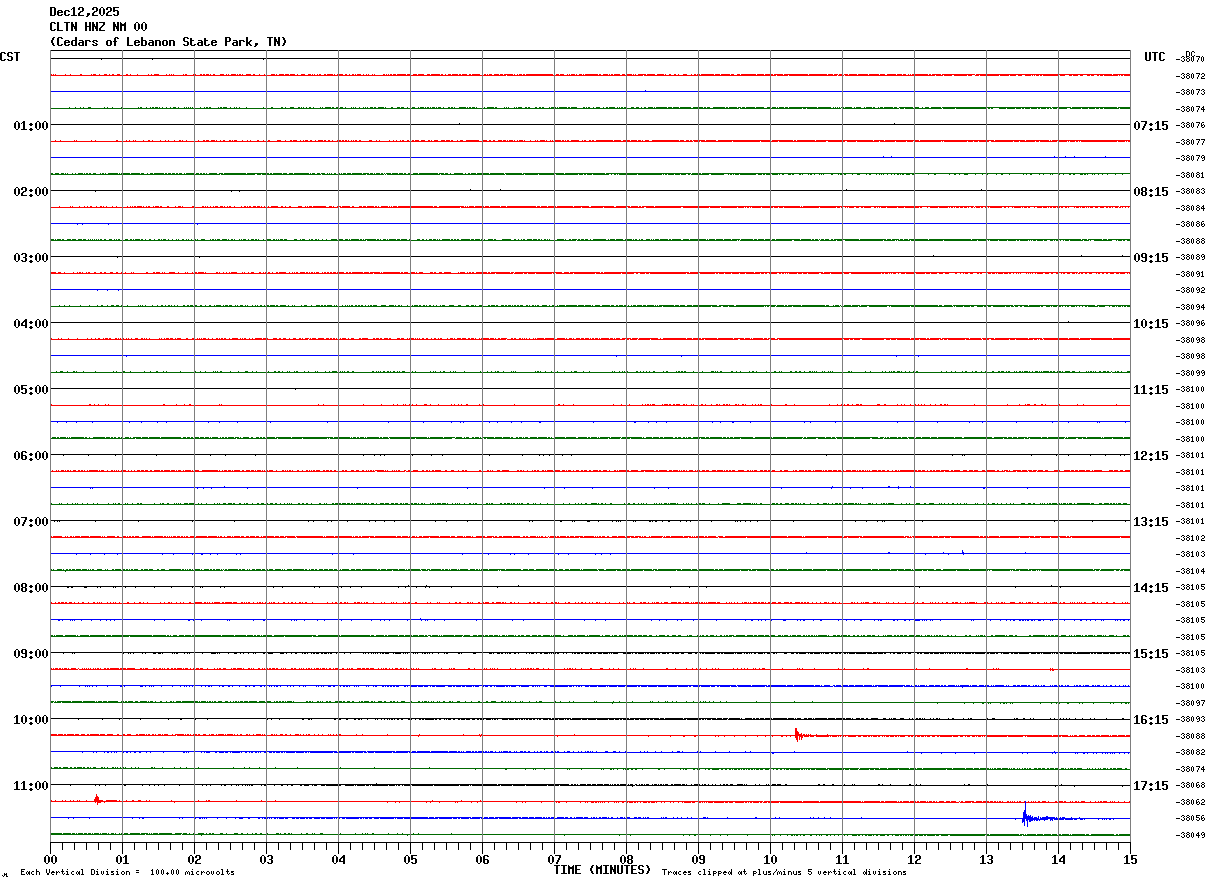Click the 12:15 UTC time label

tap(1150, 455)
